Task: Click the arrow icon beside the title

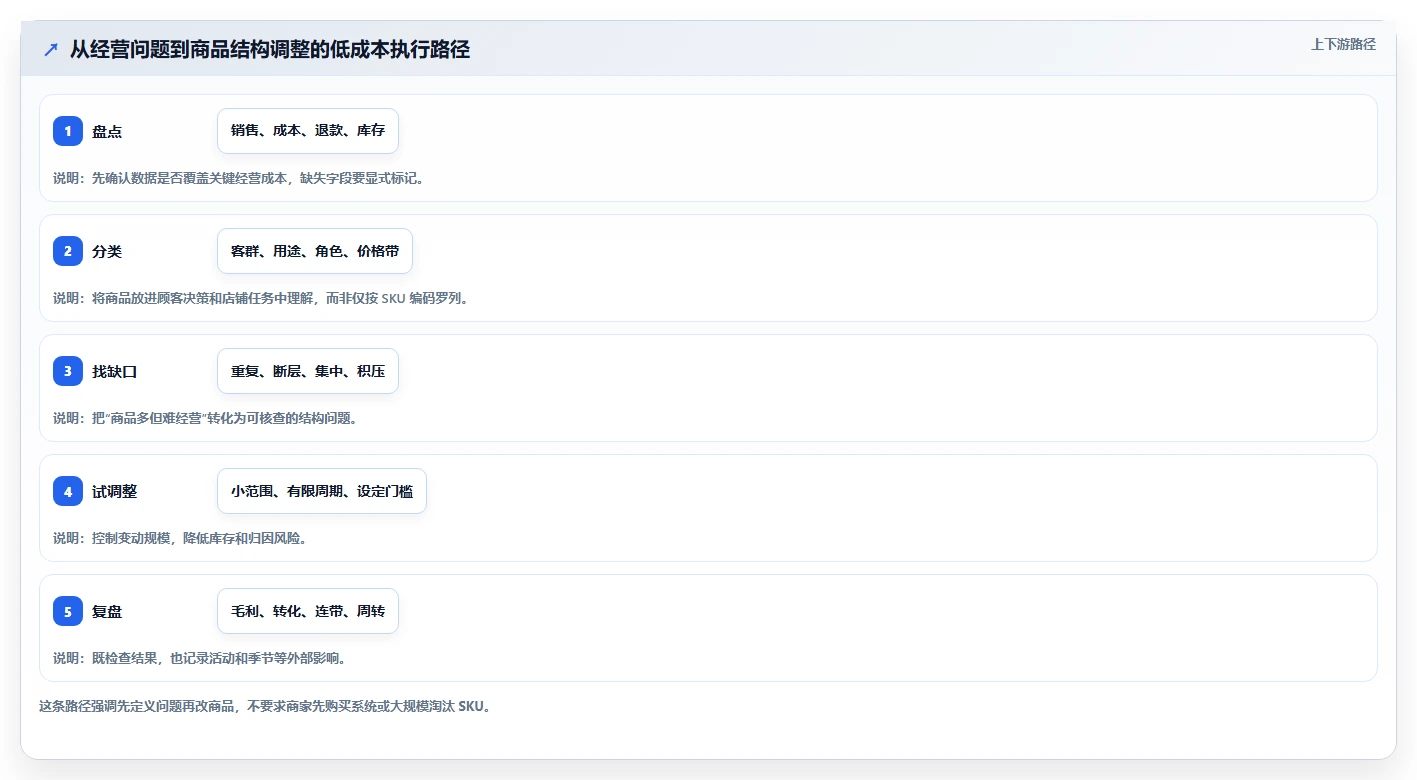Action: point(51,49)
